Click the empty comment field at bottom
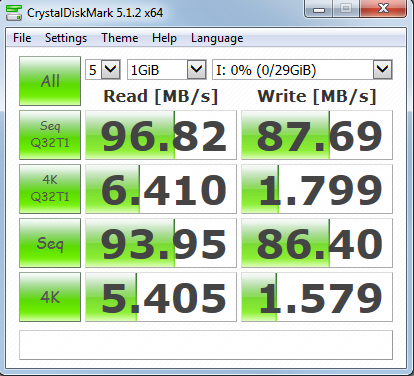Image resolution: width=414 pixels, height=376 pixels. click(206, 345)
